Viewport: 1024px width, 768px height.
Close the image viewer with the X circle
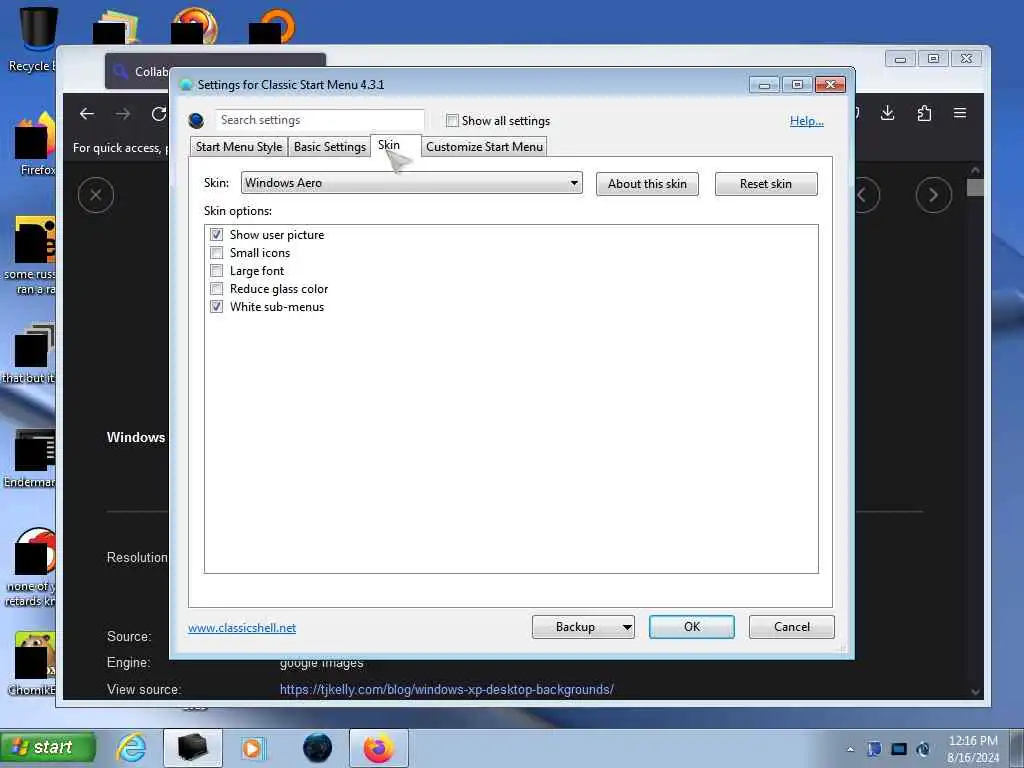(96, 195)
